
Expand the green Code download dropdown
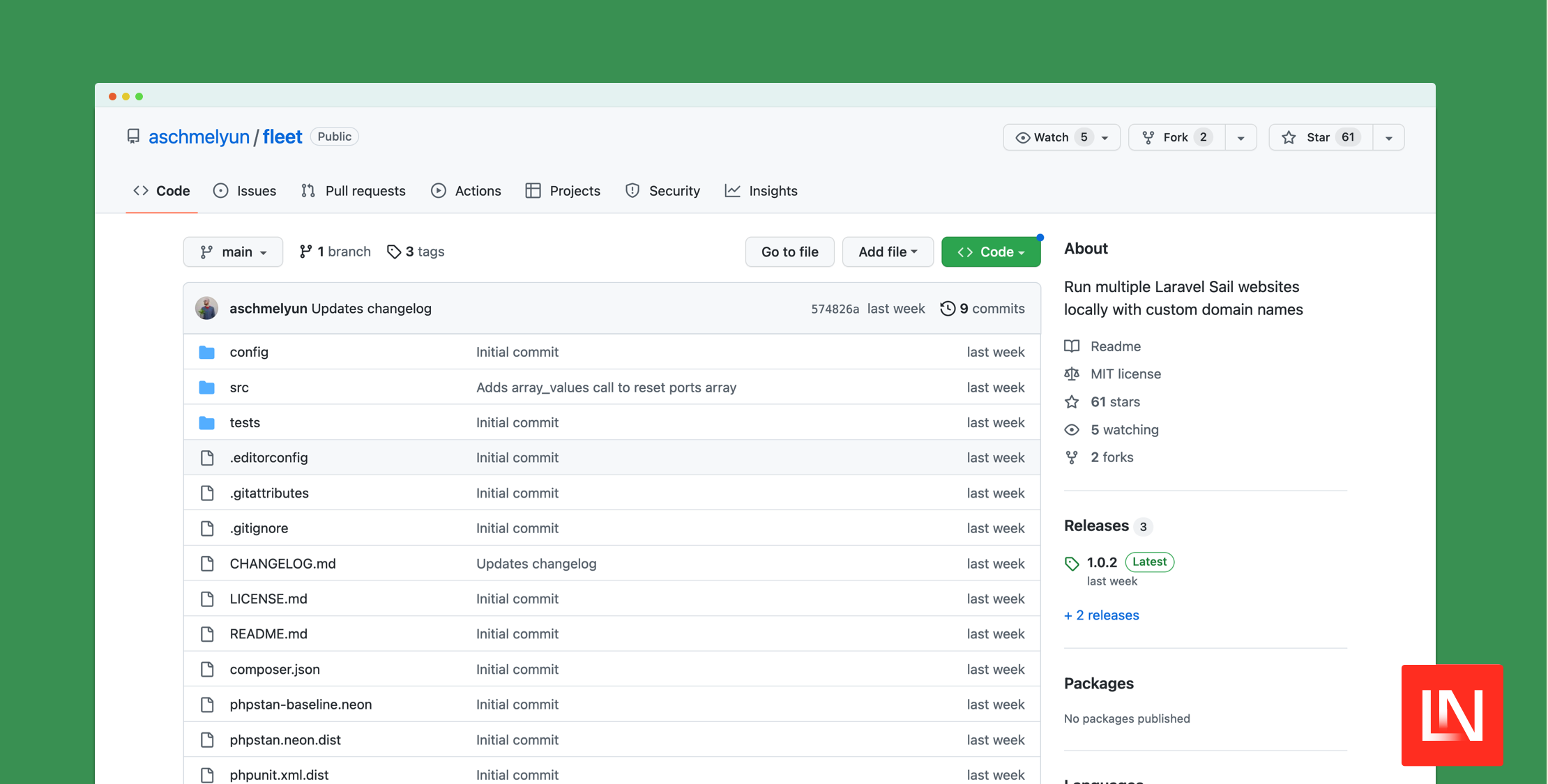click(991, 252)
